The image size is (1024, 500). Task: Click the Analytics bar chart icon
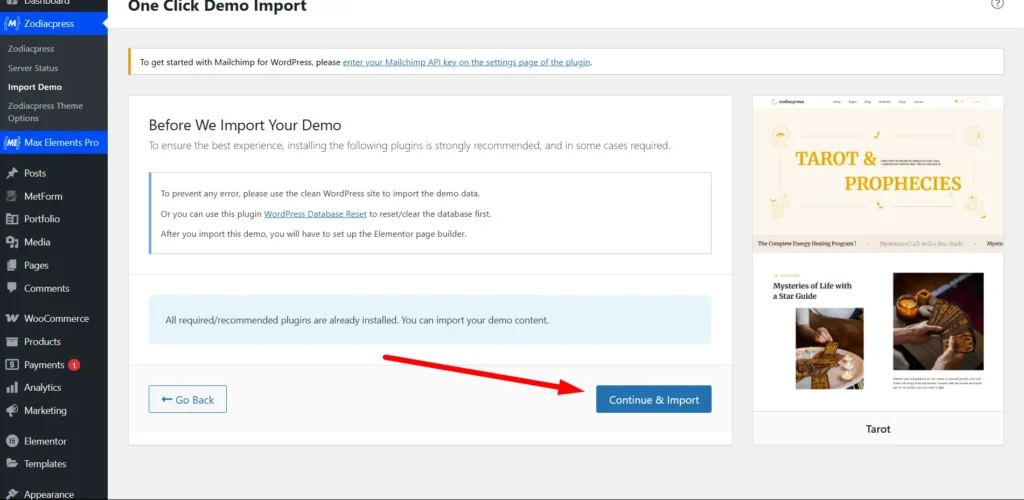[x=12, y=388]
